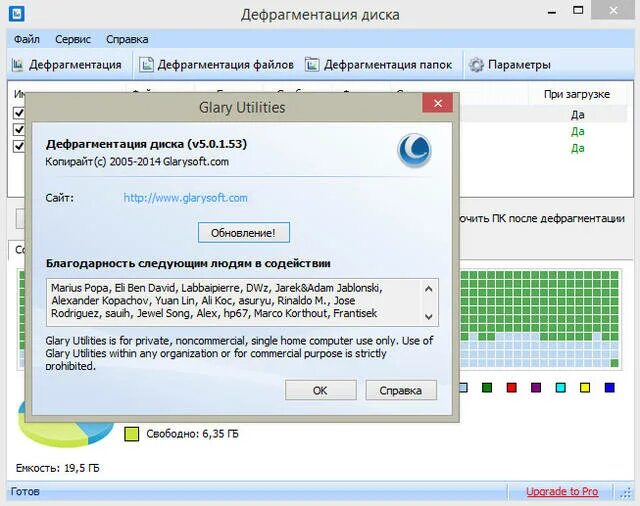
Task: Click the app icon in main title bar
Action: [x=16, y=14]
